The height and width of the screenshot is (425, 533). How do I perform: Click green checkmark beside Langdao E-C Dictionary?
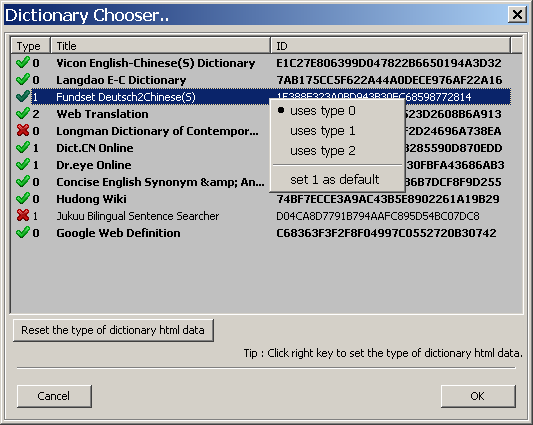23,80
